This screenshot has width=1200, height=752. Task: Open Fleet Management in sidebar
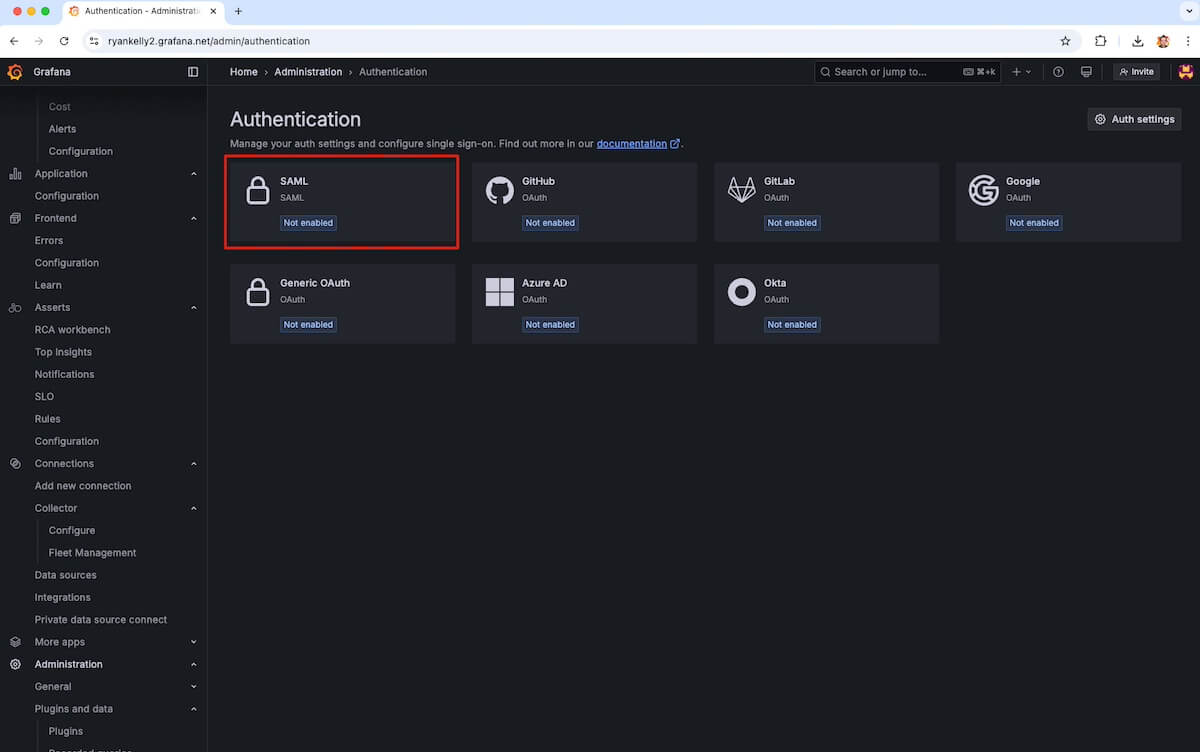[92, 553]
